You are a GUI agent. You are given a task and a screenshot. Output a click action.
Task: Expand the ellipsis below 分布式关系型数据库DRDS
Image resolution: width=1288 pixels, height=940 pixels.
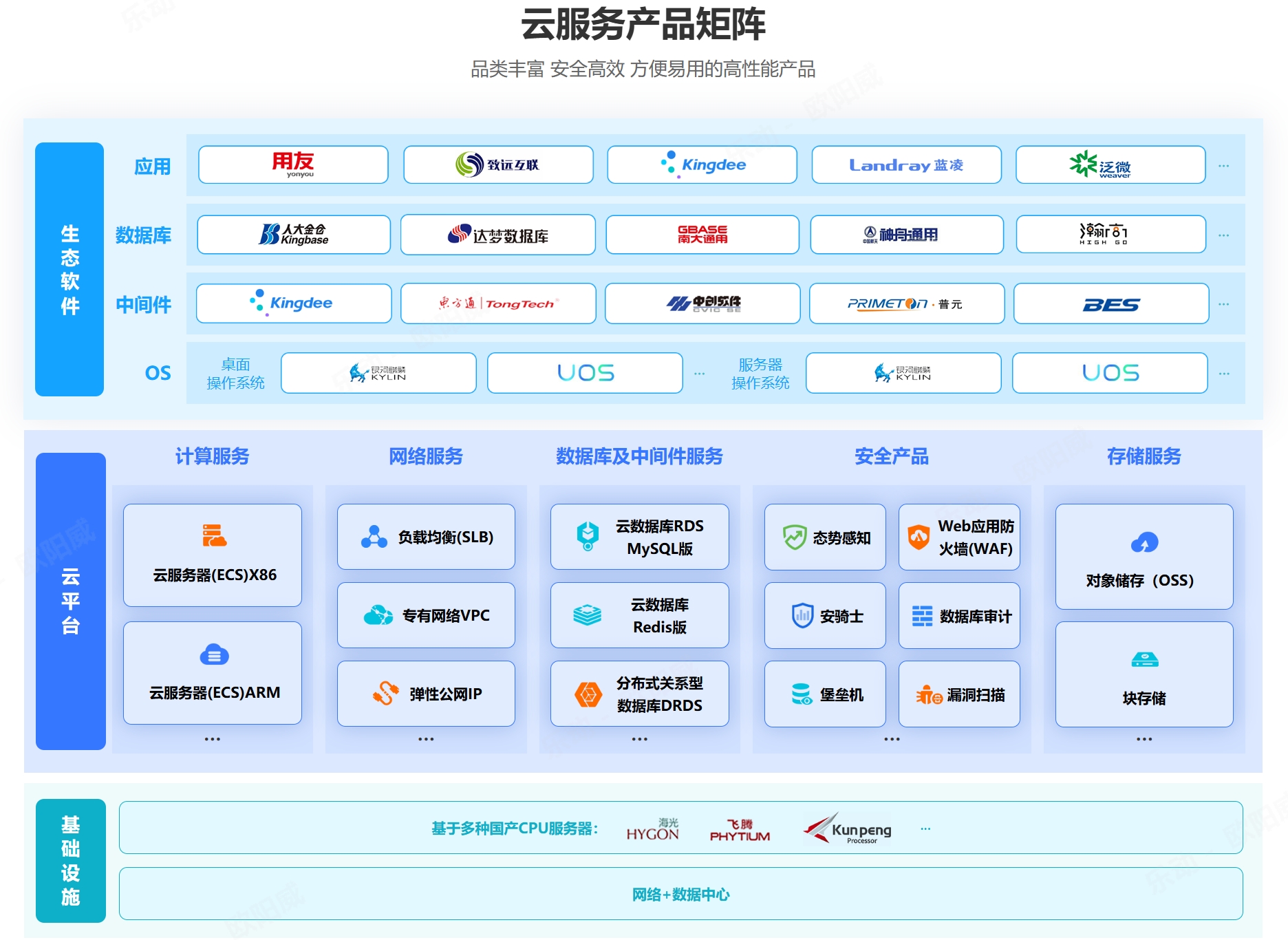coord(640,739)
